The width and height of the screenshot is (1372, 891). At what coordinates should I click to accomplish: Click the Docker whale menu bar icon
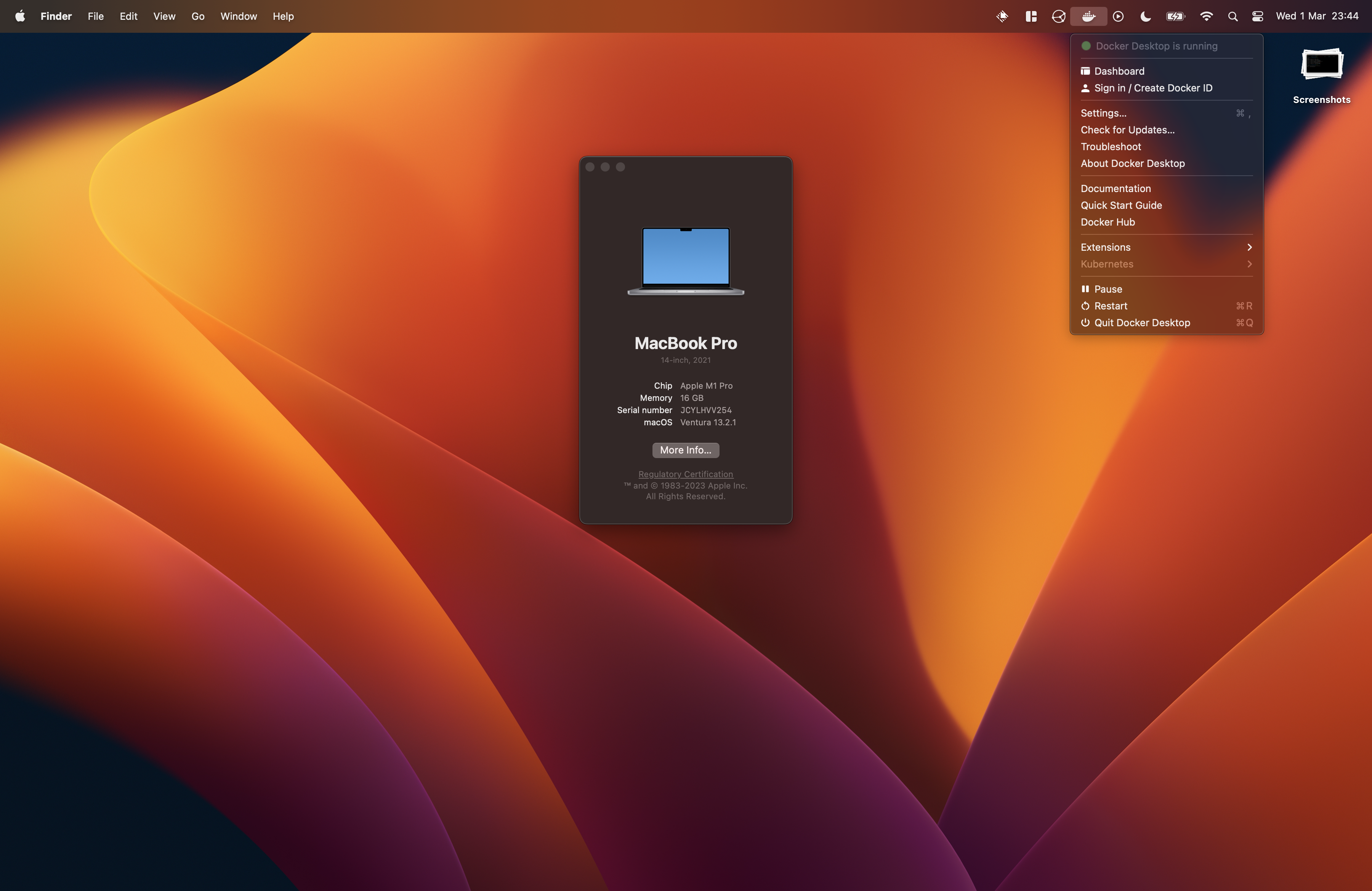pyautogui.click(x=1088, y=16)
